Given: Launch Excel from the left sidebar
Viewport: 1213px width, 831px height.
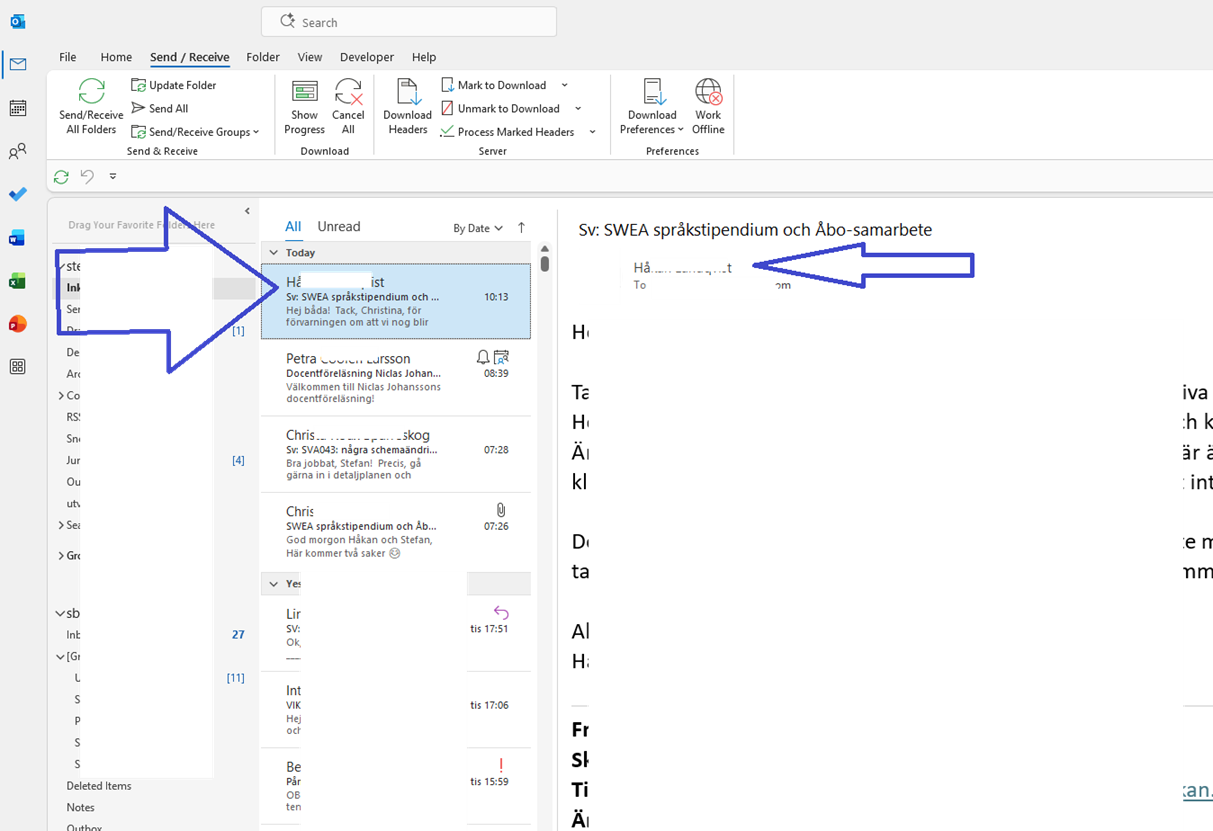Looking at the screenshot, I should tap(17, 281).
